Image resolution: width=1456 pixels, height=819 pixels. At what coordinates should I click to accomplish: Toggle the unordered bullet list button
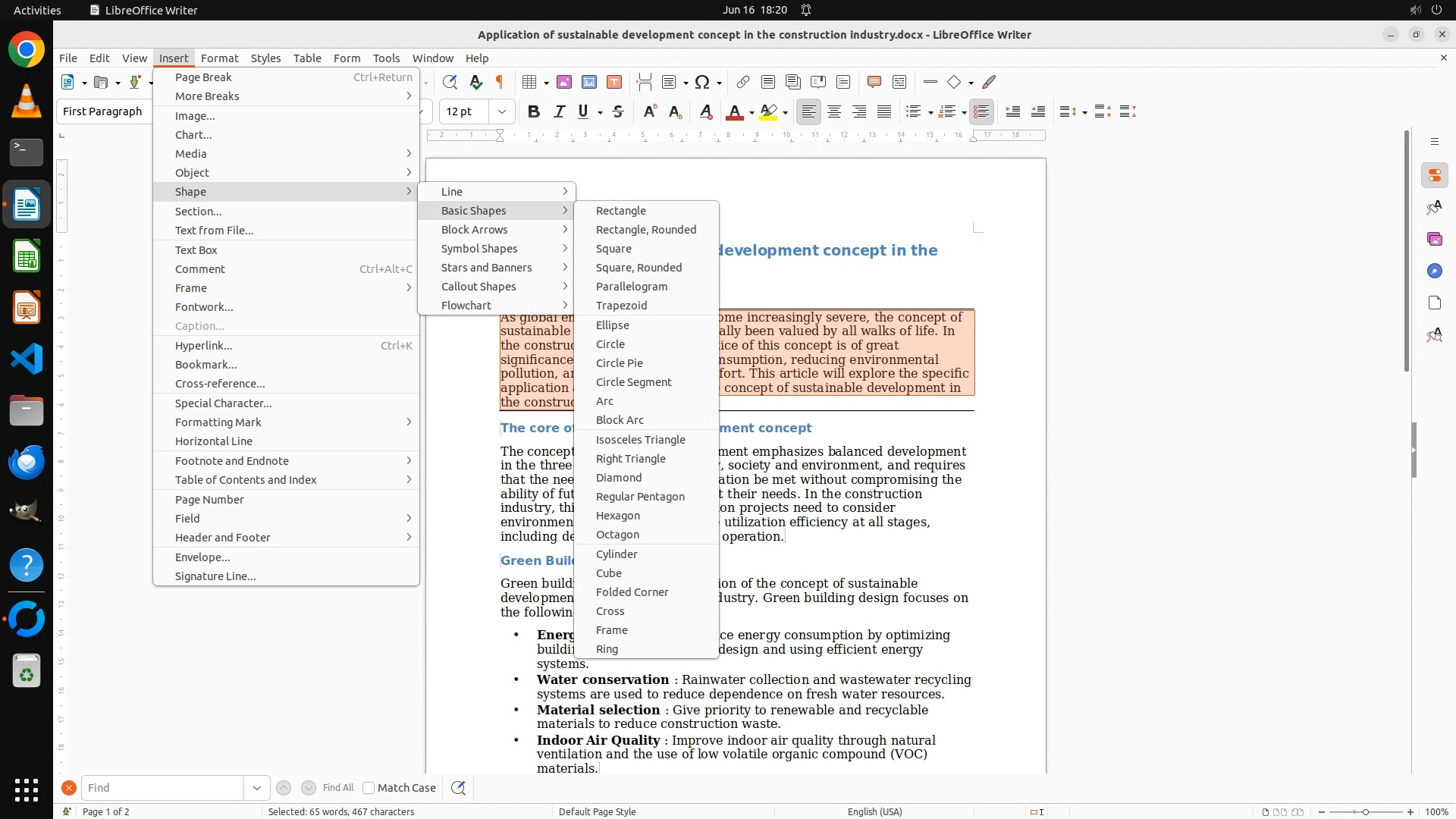pos(913,112)
